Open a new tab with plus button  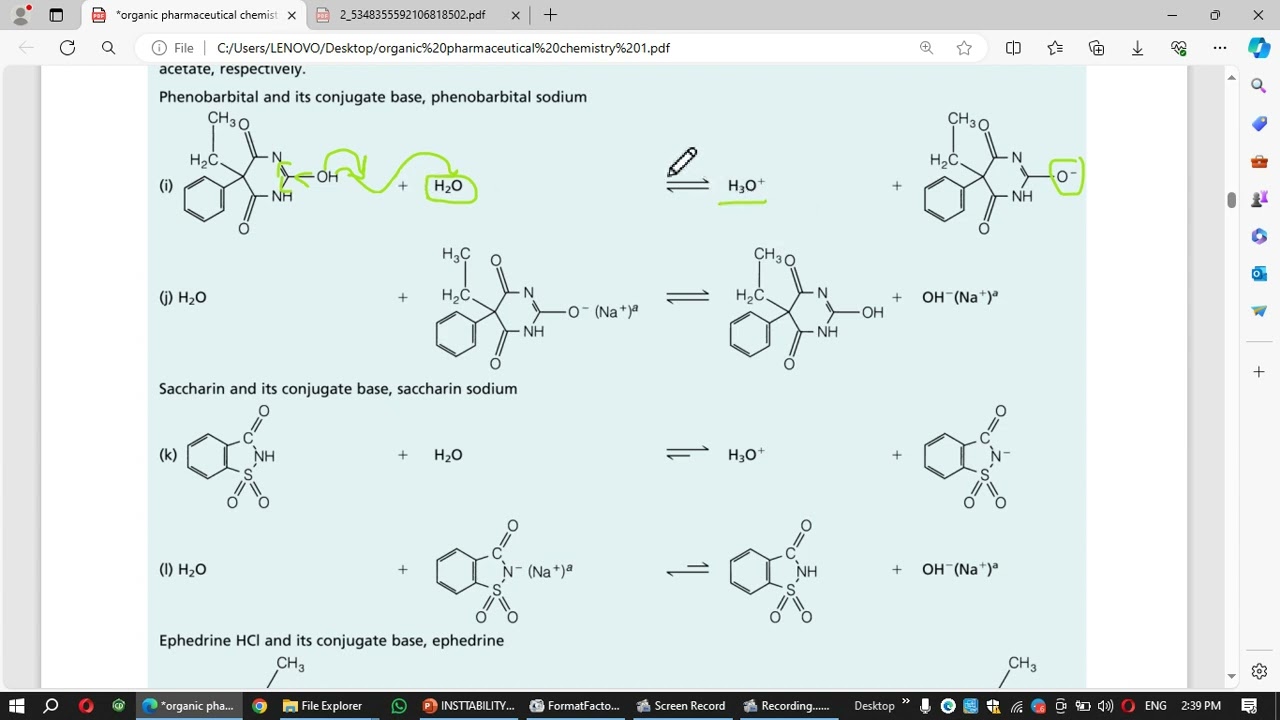point(550,15)
